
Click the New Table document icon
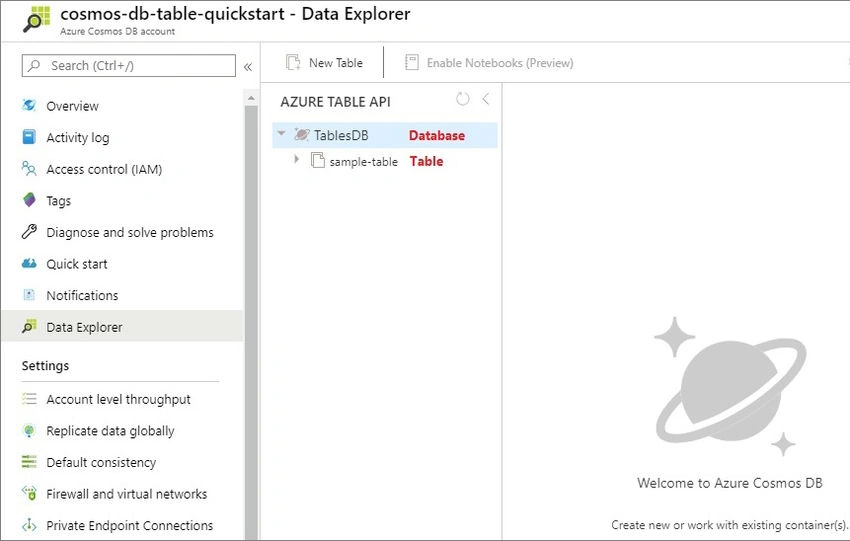tap(293, 62)
